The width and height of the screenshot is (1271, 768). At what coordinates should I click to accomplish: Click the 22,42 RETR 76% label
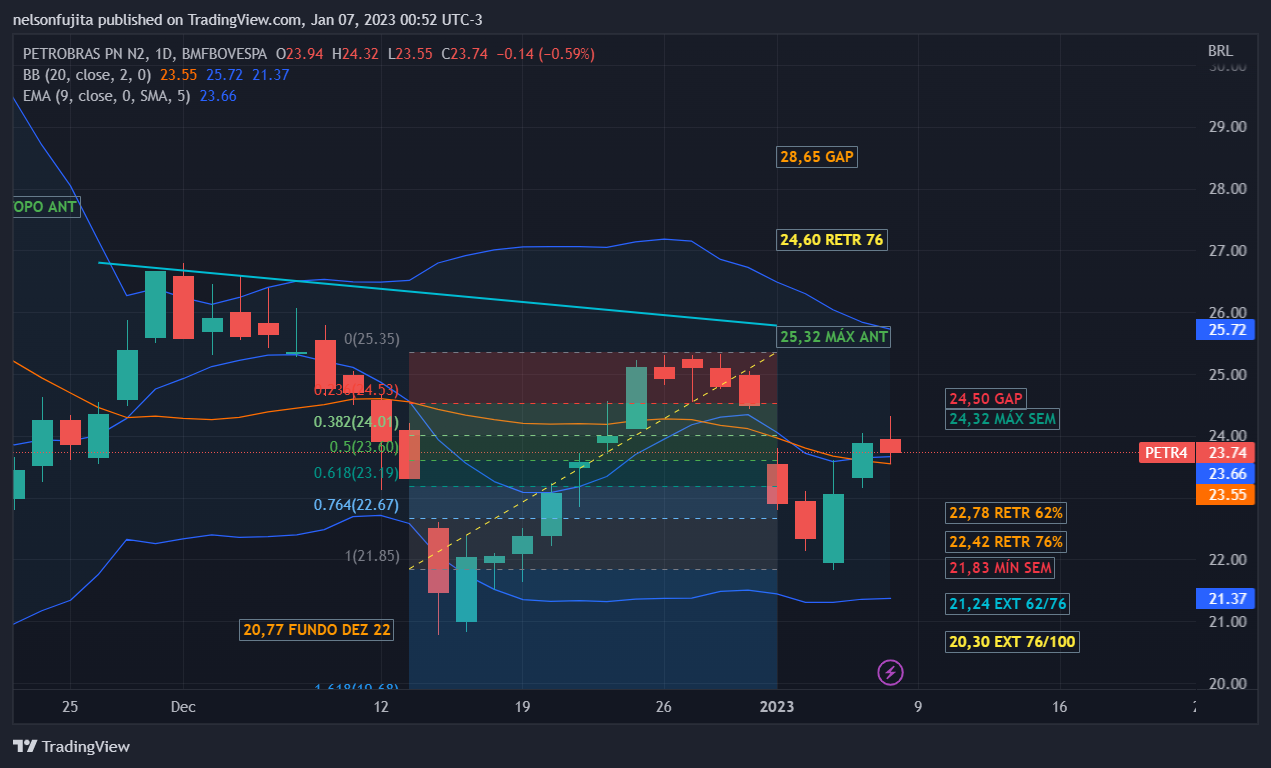point(1006,542)
